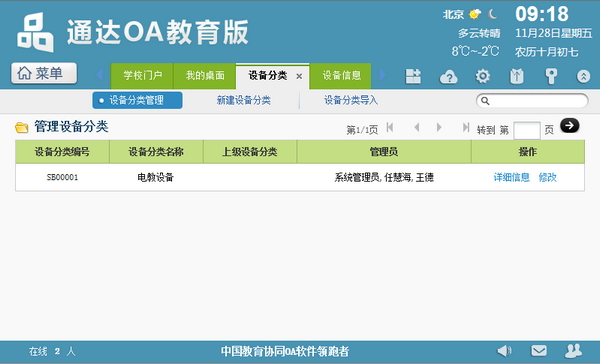Click the moon weather icon

point(493,14)
